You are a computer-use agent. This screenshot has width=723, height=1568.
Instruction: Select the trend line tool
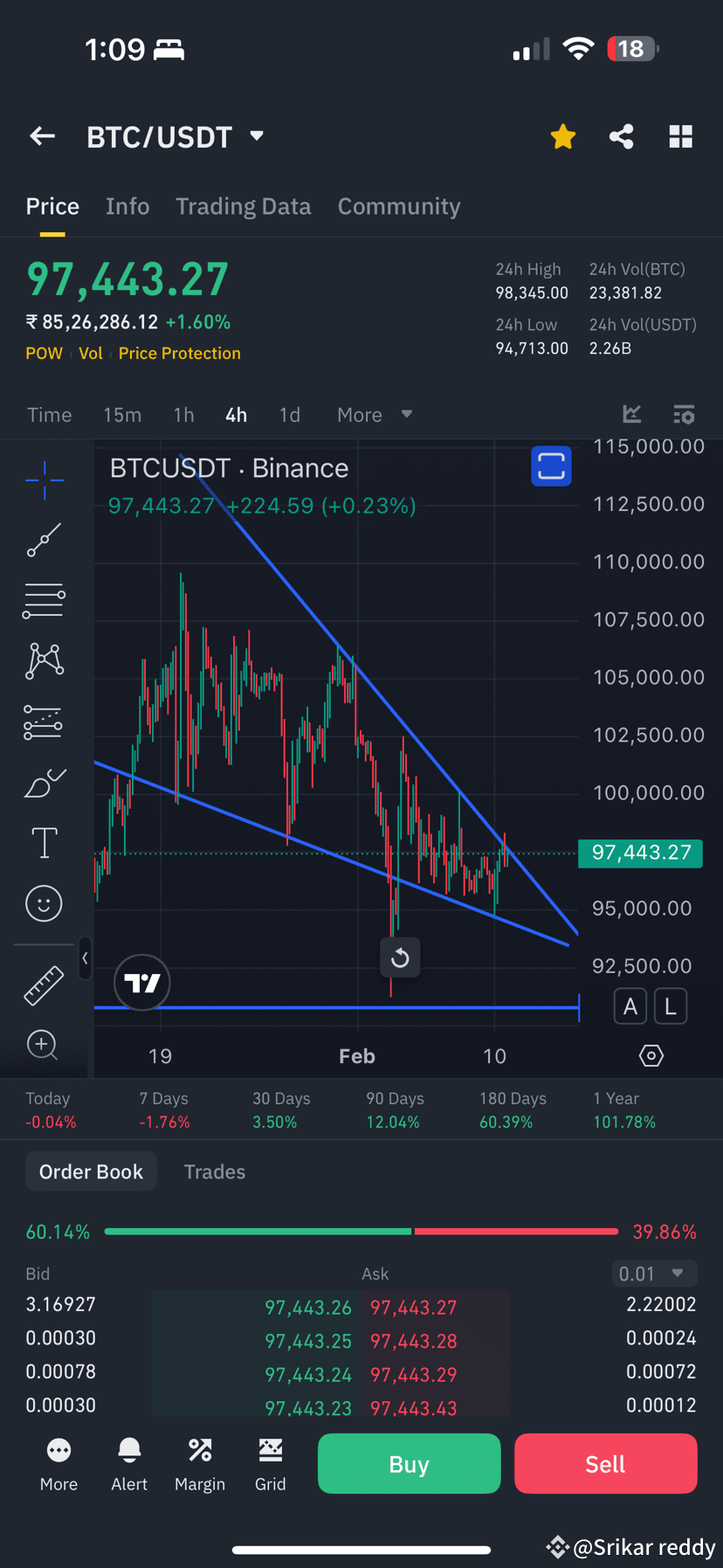point(44,540)
